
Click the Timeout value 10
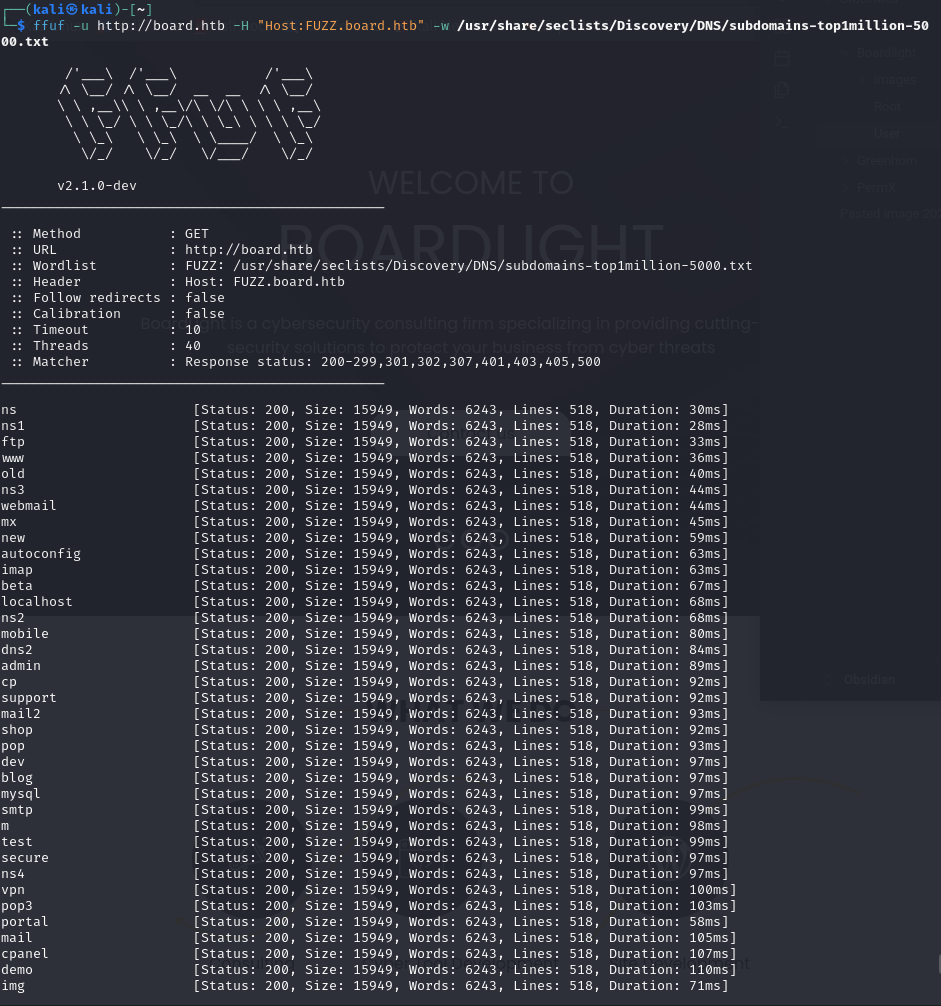193,330
